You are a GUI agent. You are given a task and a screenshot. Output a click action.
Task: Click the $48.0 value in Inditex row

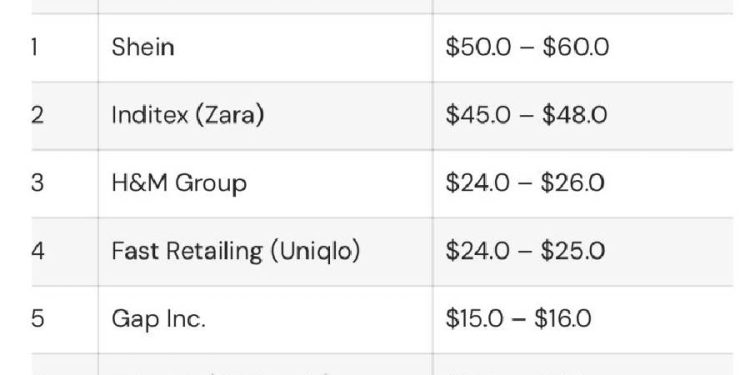(574, 115)
